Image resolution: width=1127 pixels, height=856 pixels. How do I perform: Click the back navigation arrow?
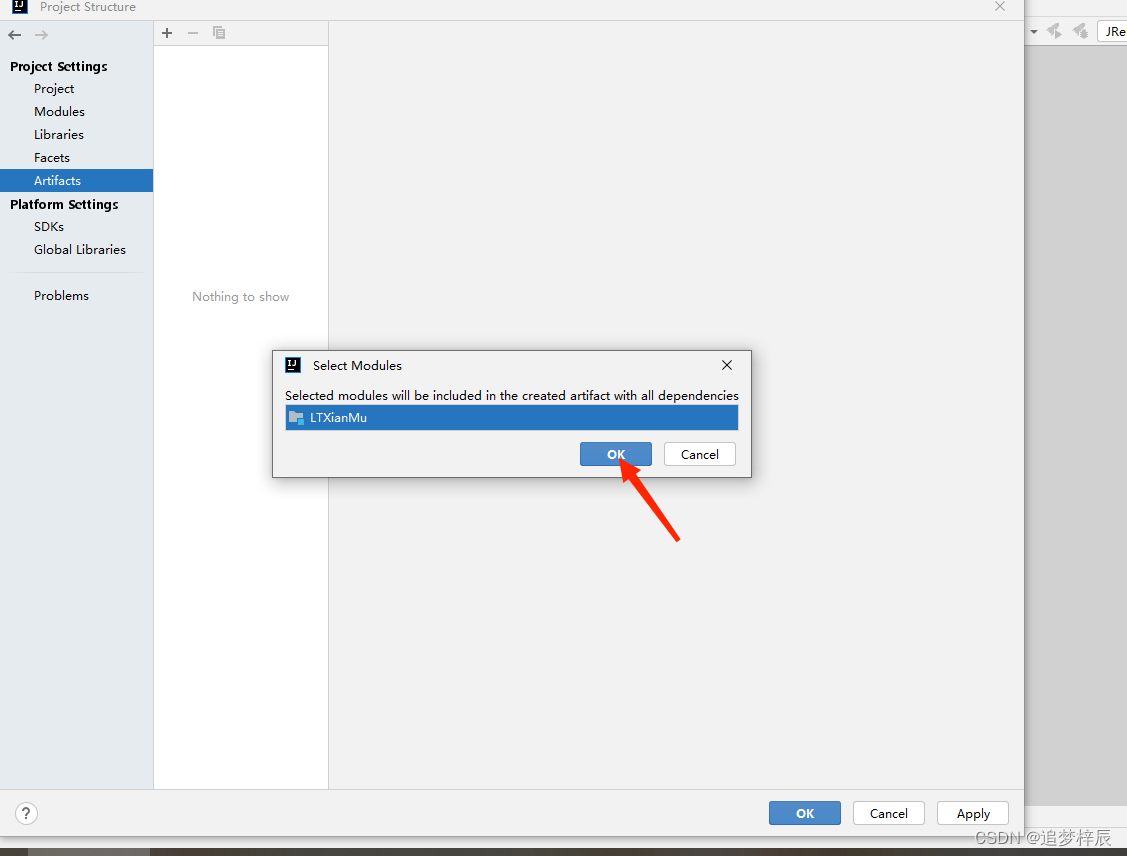[14, 34]
